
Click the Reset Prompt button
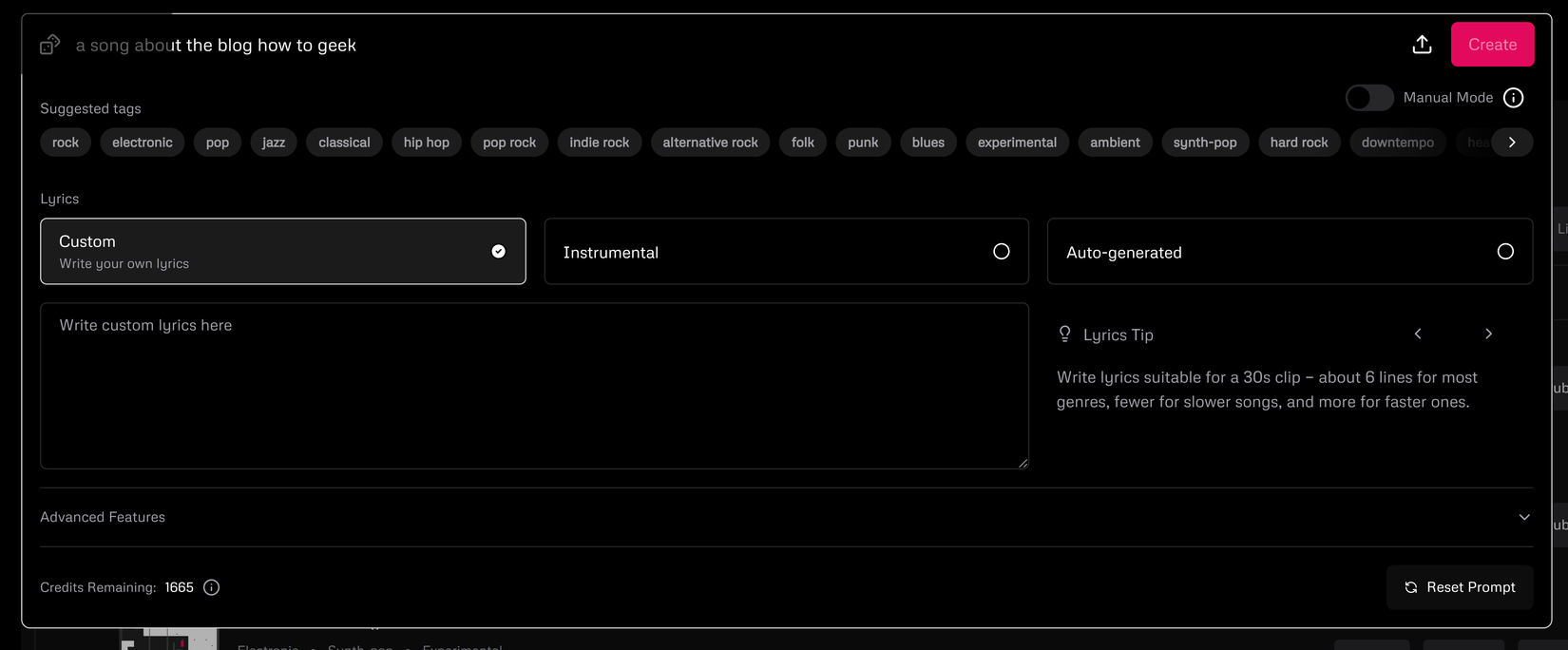tap(1460, 587)
